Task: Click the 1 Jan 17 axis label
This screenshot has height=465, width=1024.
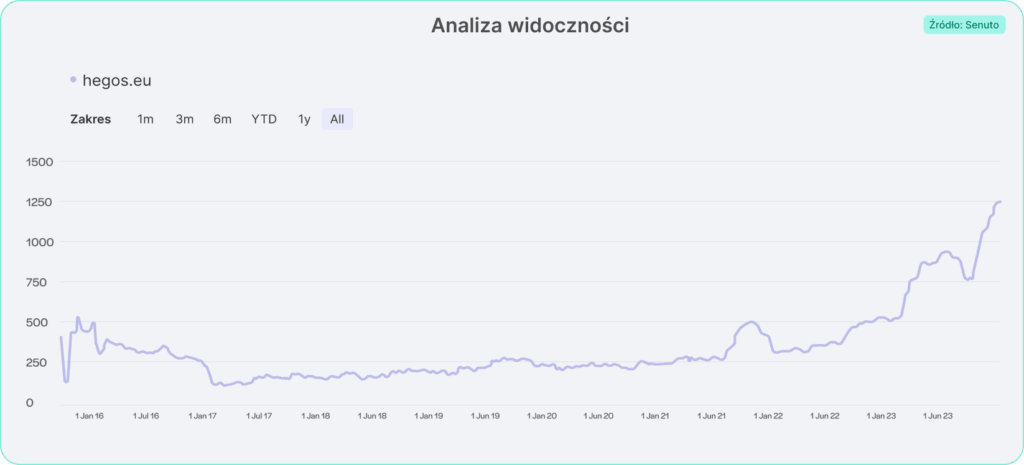Action: (x=204, y=415)
